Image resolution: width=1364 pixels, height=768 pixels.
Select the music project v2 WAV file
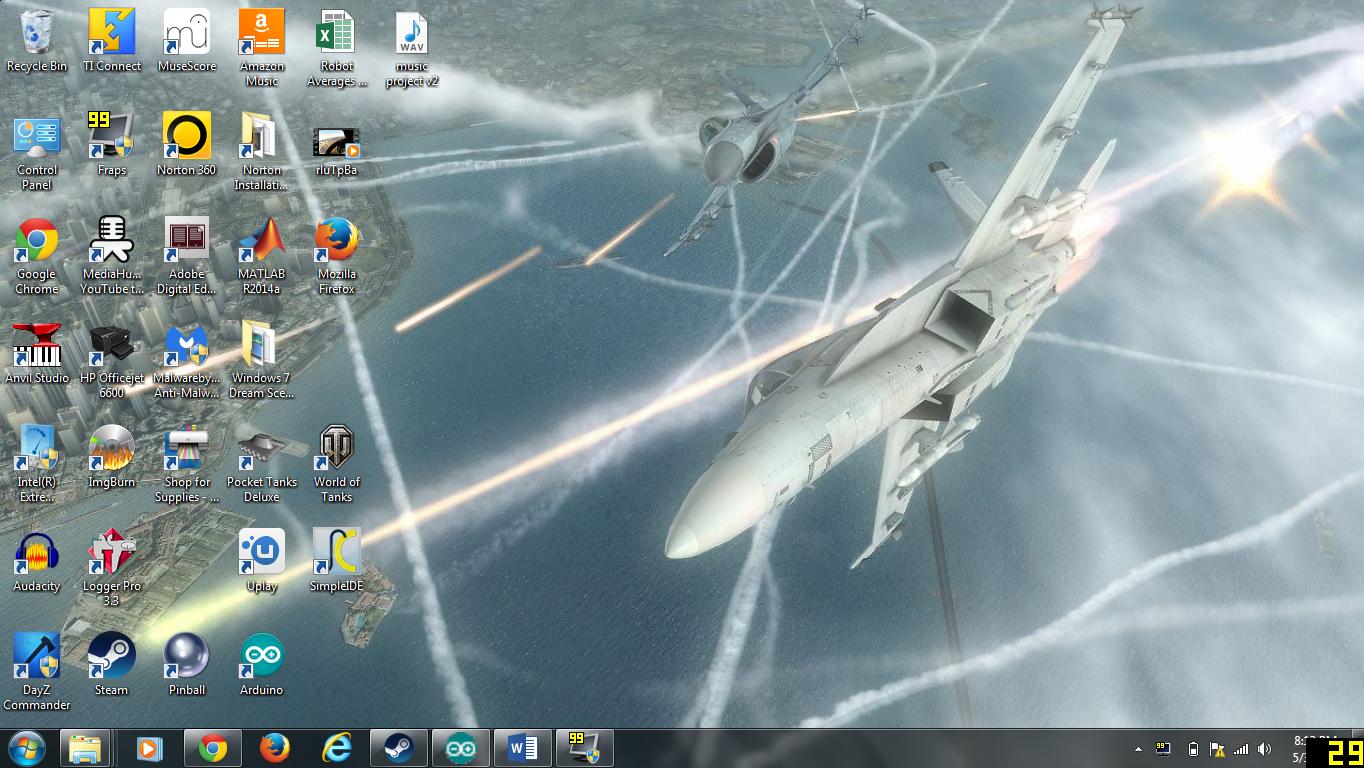pyautogui.click(x=412, y=48)
